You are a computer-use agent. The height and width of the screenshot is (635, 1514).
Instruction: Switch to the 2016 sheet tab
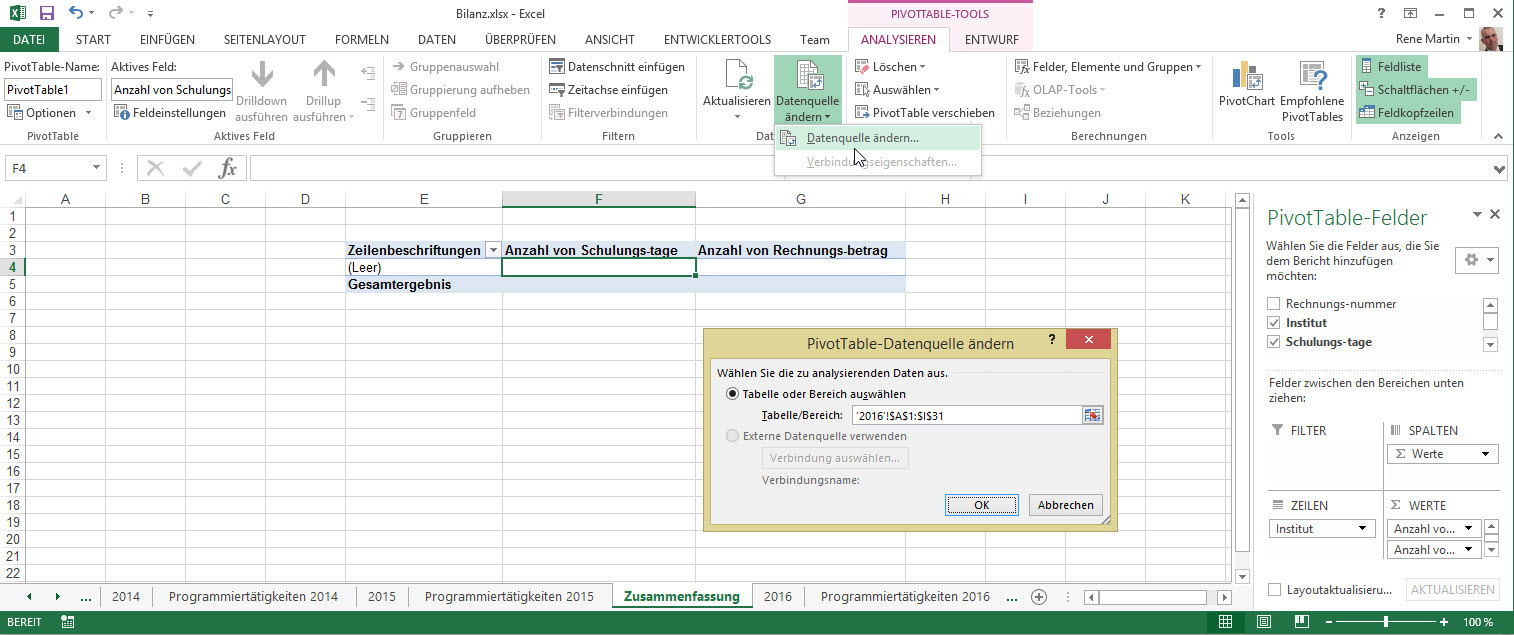pyautogui.click(x=777, y=597)
